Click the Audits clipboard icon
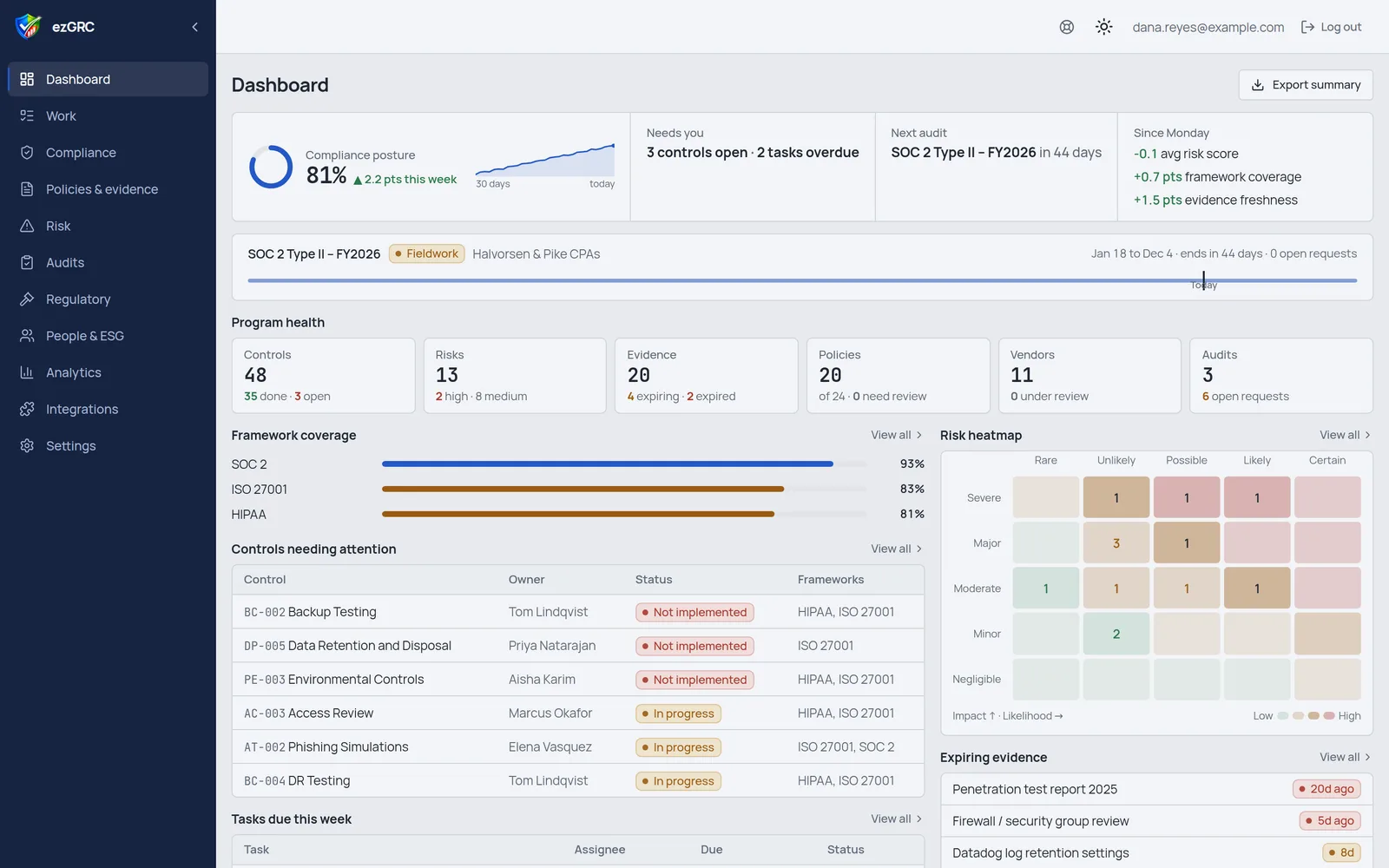The height and width of the screenshot is (868, 1389). (27, 262)
